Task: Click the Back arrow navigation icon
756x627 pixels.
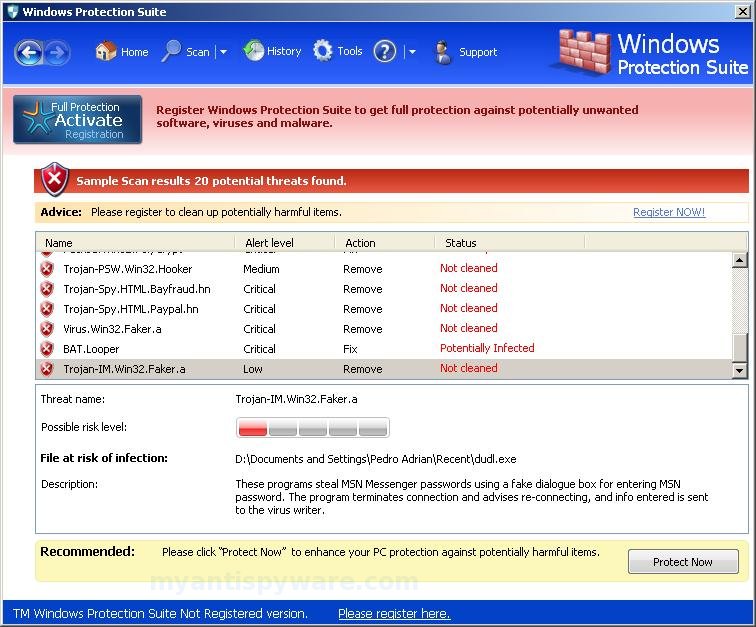Action: click(28, 52)
